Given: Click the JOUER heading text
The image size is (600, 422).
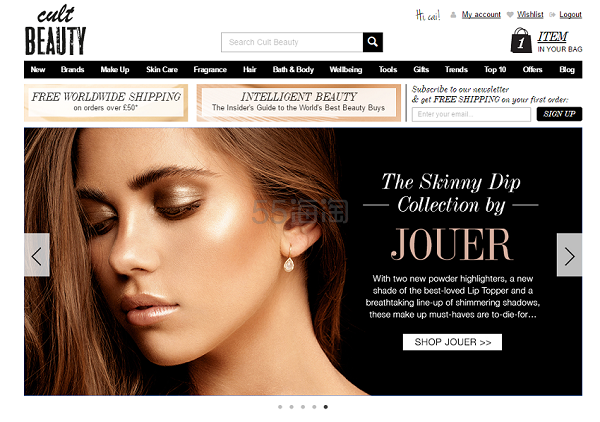Looking at the screenshot, I should point(452,244).
